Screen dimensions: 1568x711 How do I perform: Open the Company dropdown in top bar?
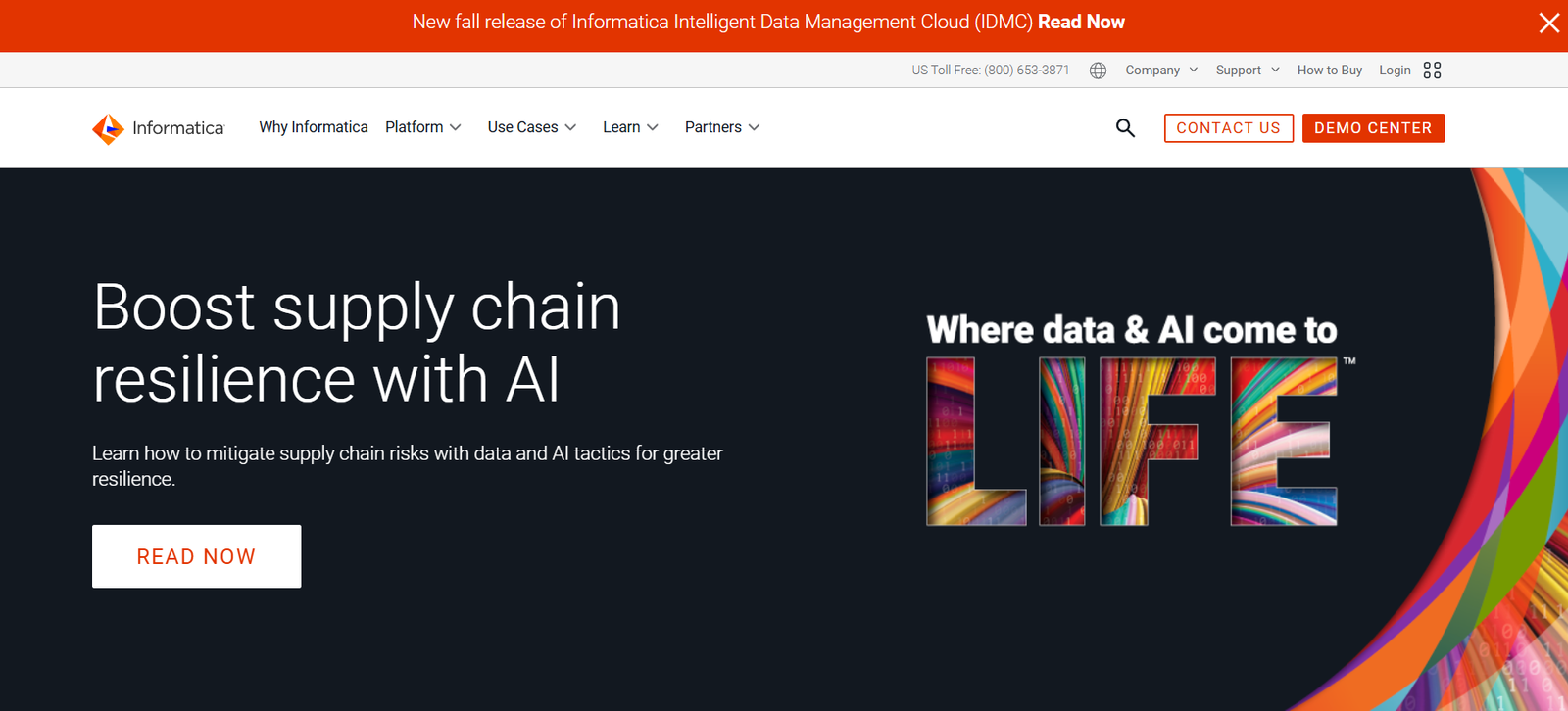[x=1160, y=71]
